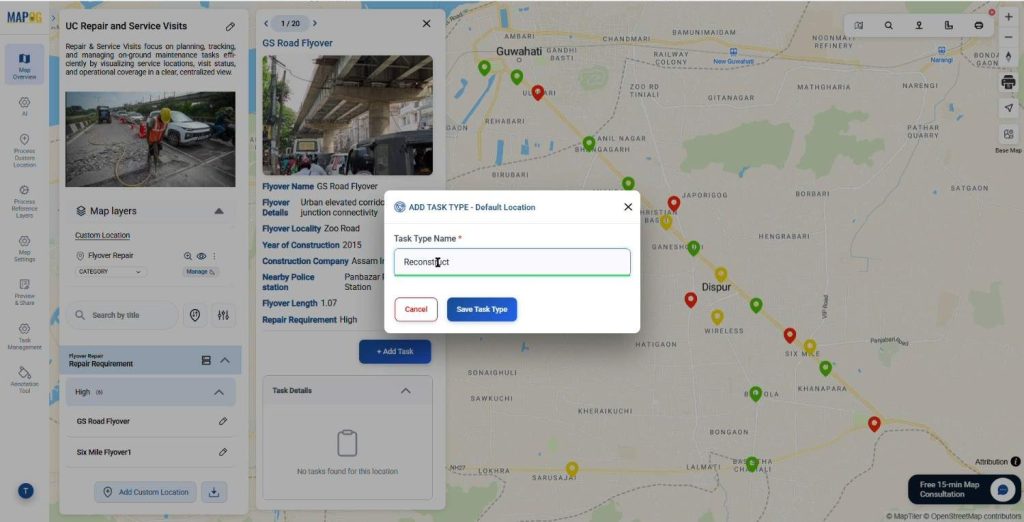Collapse the Map layers section

219,211
